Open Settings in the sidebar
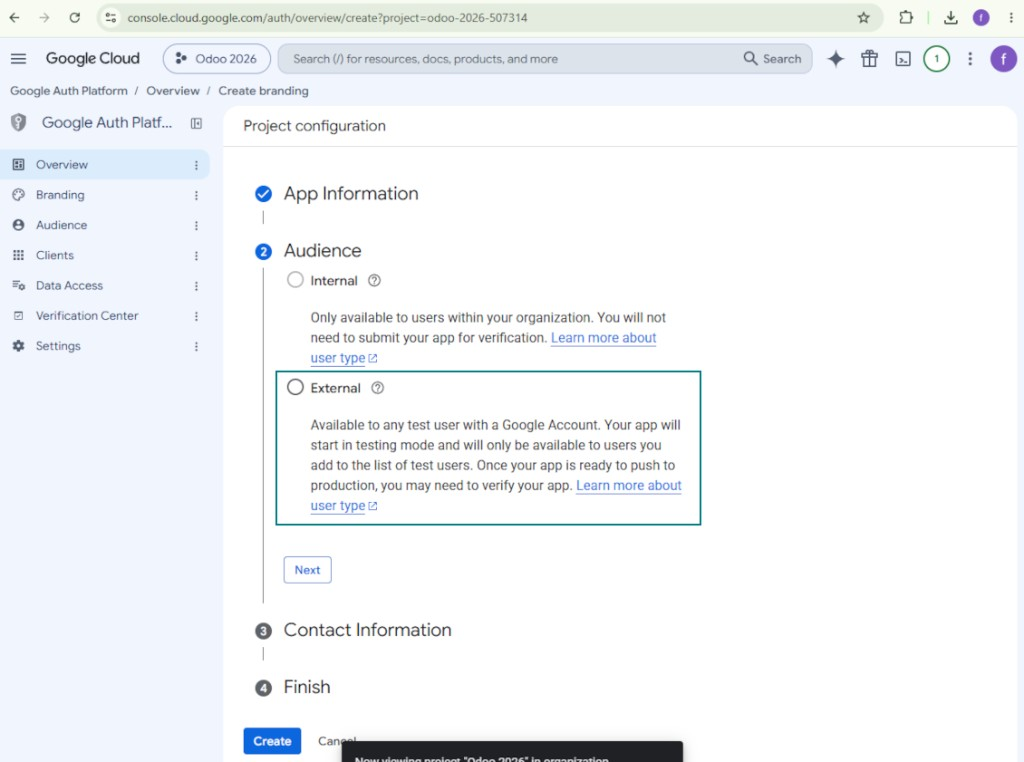This screenshot has width=1024, height=762. click(104, 346)
